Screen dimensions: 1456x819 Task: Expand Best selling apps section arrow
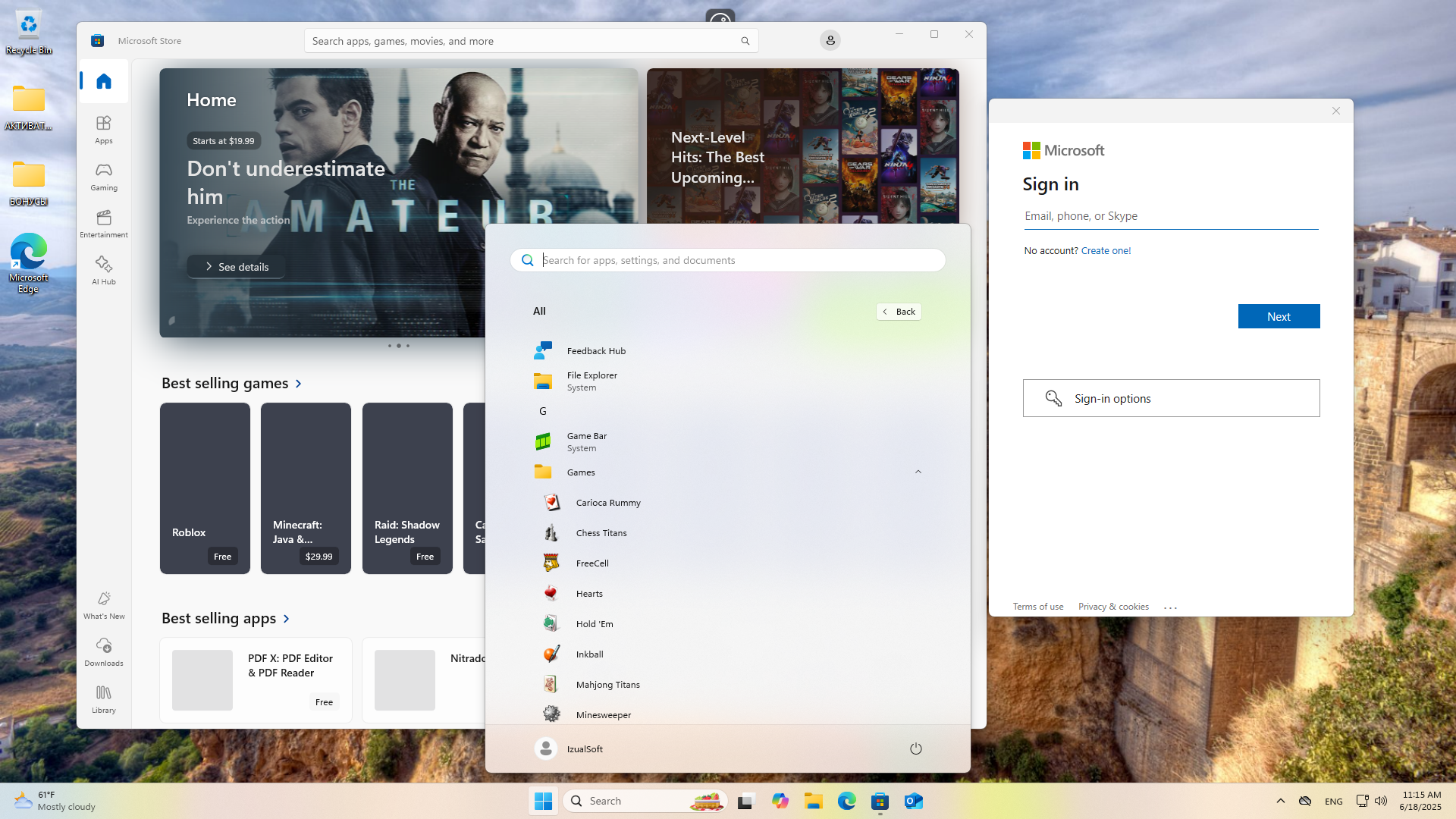[286, 619]
